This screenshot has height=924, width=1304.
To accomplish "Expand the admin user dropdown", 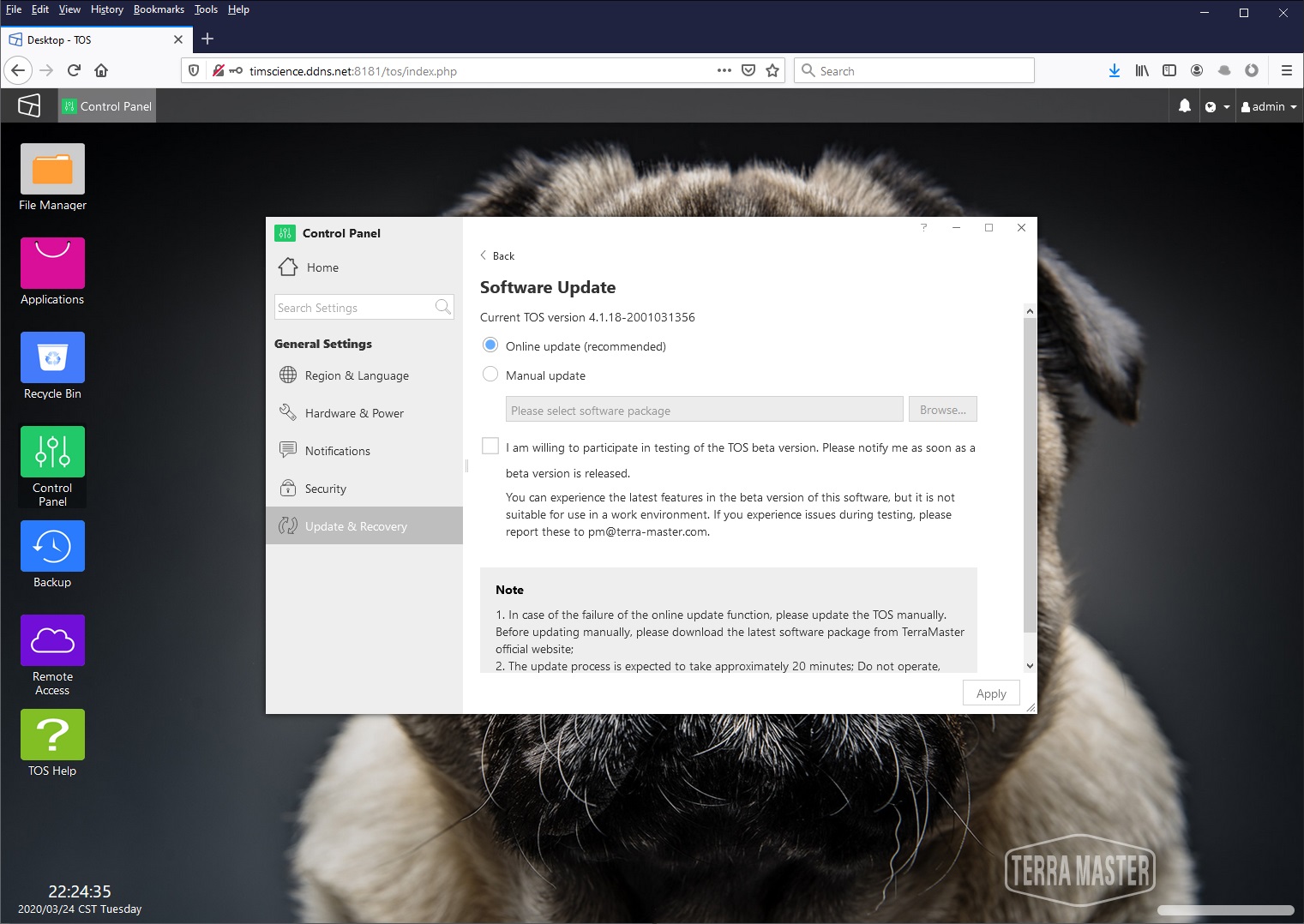I will pos(1269,106).
